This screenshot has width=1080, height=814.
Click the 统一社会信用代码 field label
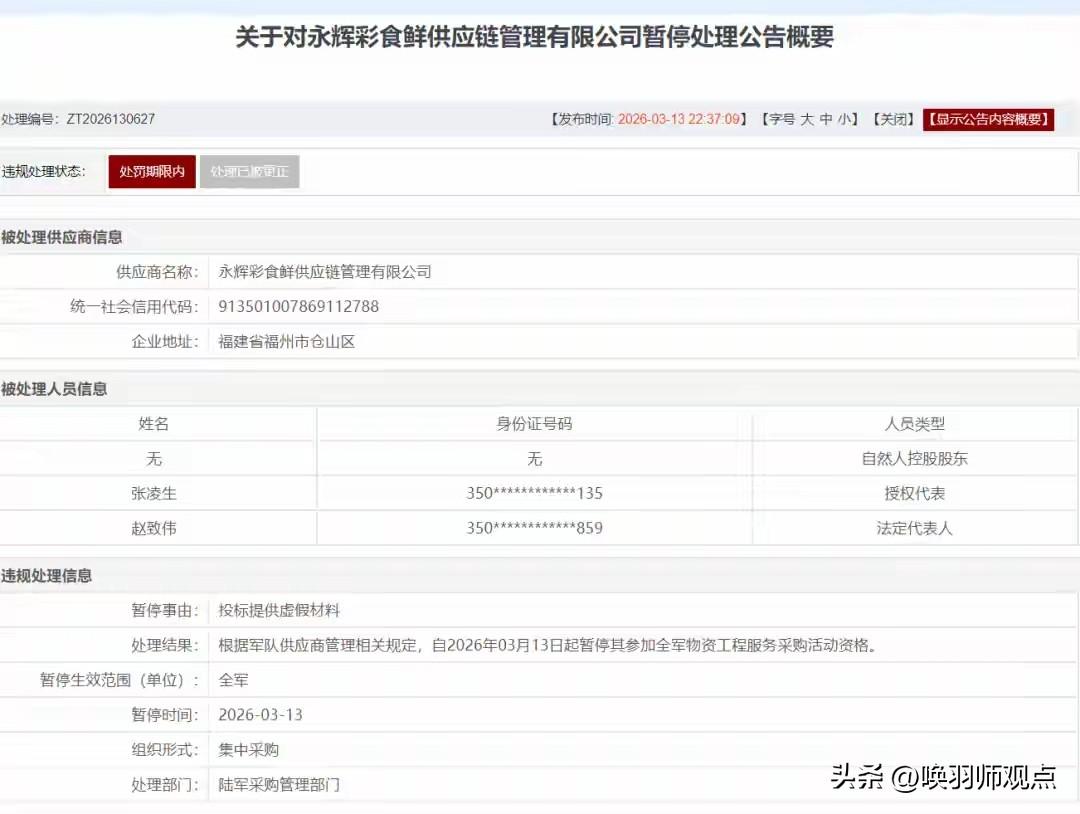pyautogui.click(x=134, y=306)
